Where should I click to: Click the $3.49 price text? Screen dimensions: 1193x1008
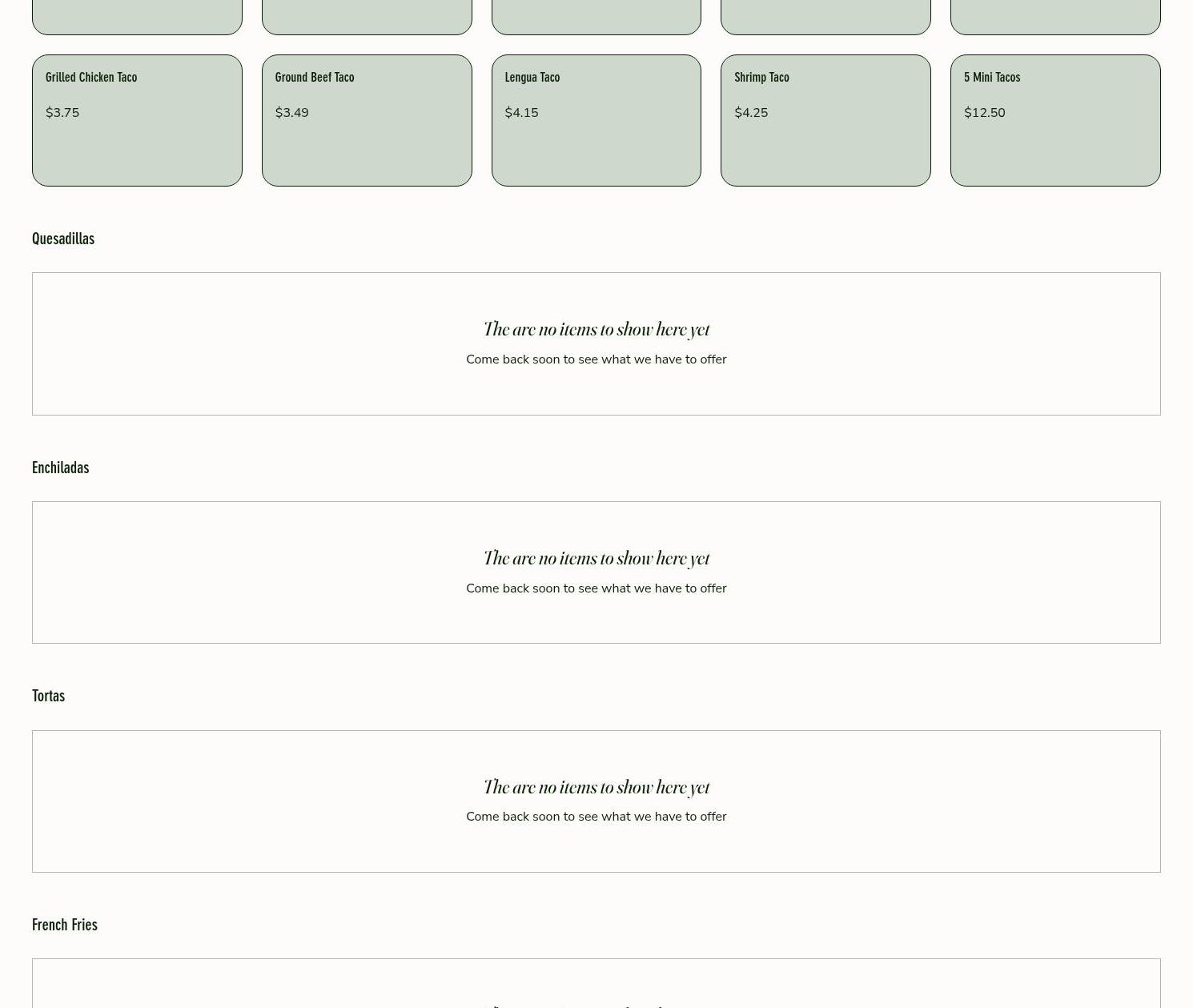291,113
